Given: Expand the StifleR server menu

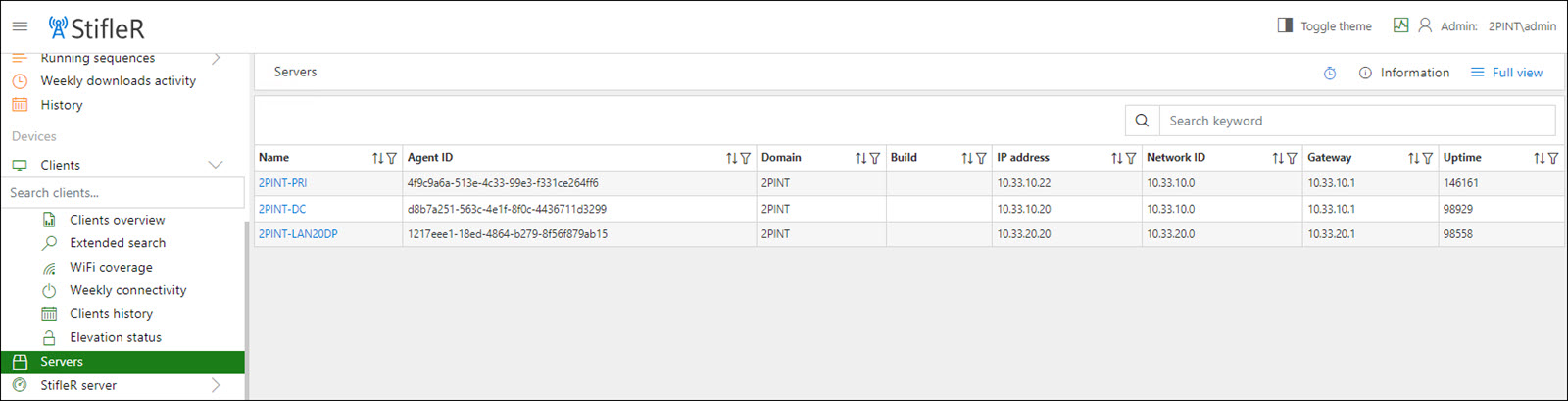Looking at the screenshot, I should point(216,385).
